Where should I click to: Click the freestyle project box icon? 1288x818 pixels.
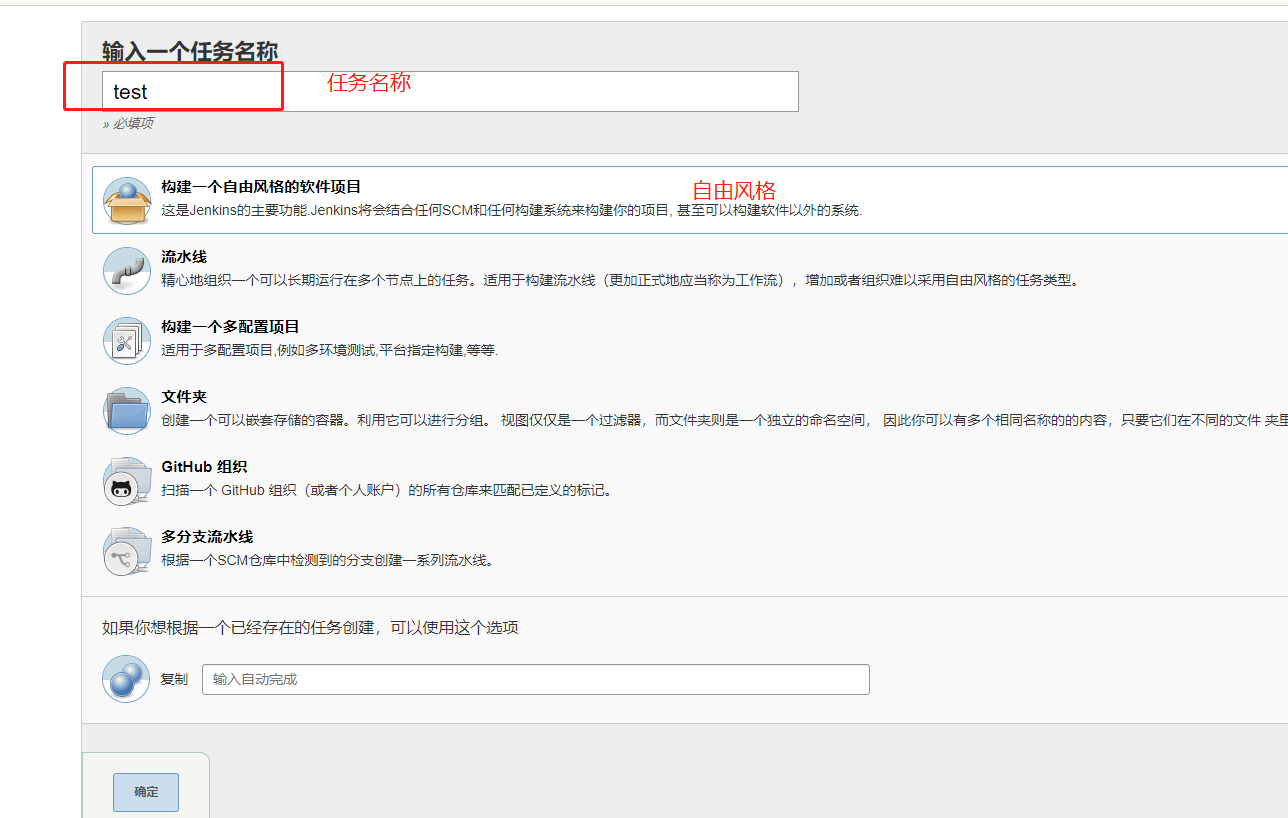point(127,201)
